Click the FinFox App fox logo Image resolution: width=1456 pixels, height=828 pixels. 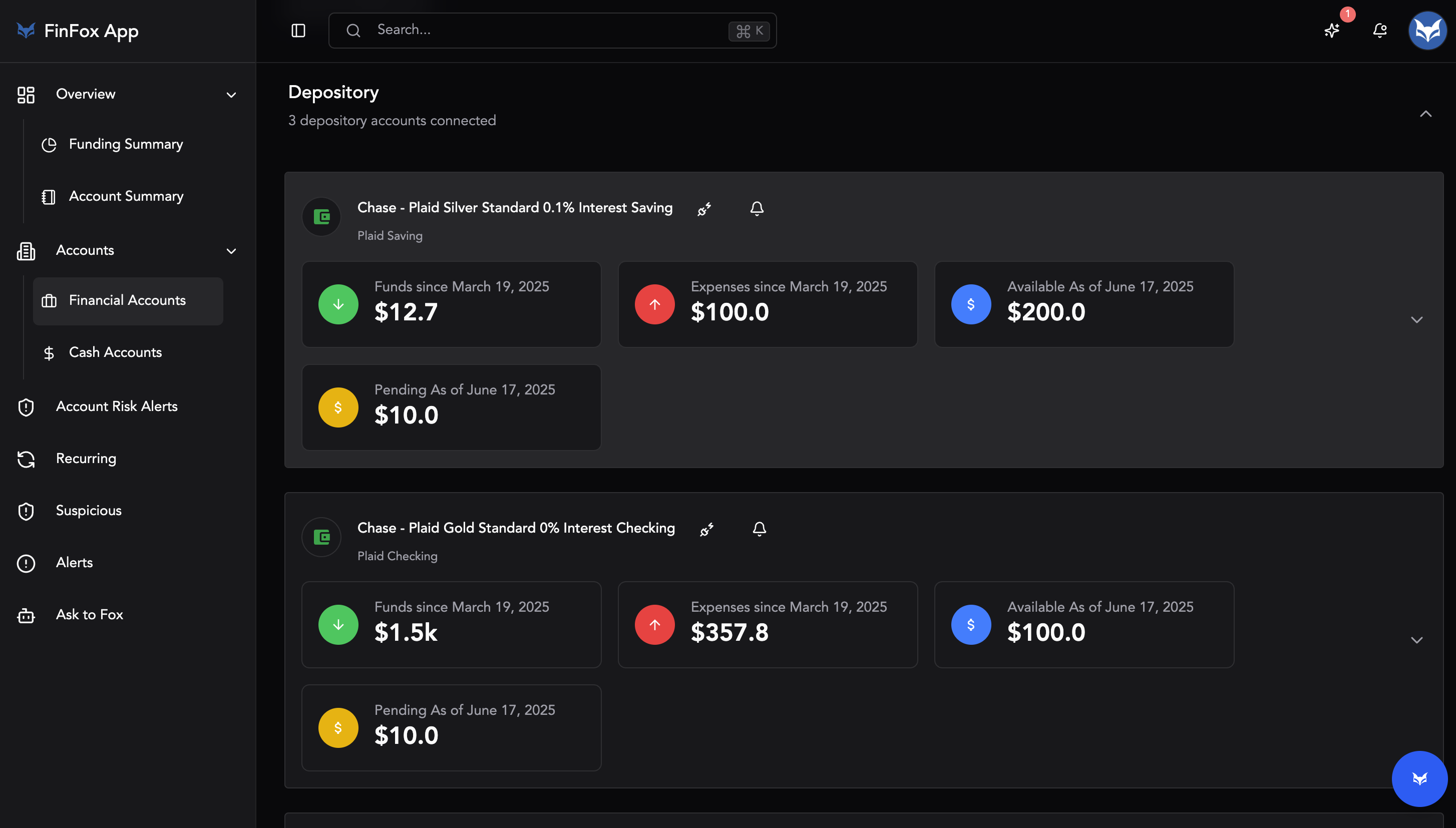(26, 30)
